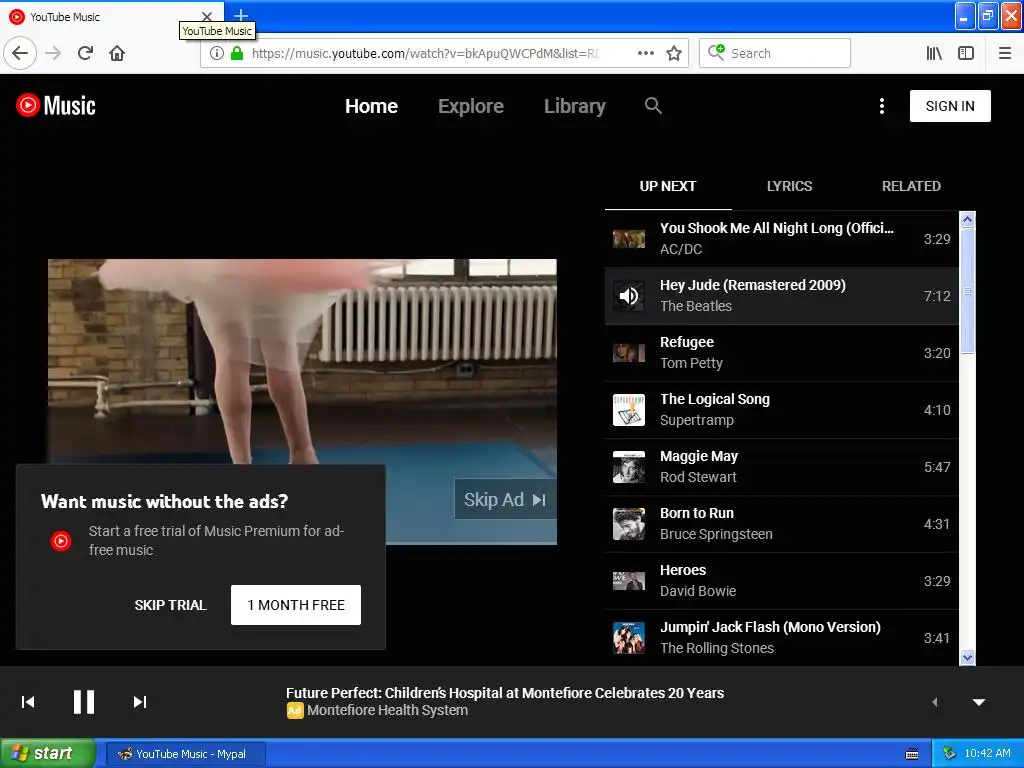Viewport: 1024px width, 768px height.
Task: Focus the browser address bar URL
Action: [x=425, y=53]
